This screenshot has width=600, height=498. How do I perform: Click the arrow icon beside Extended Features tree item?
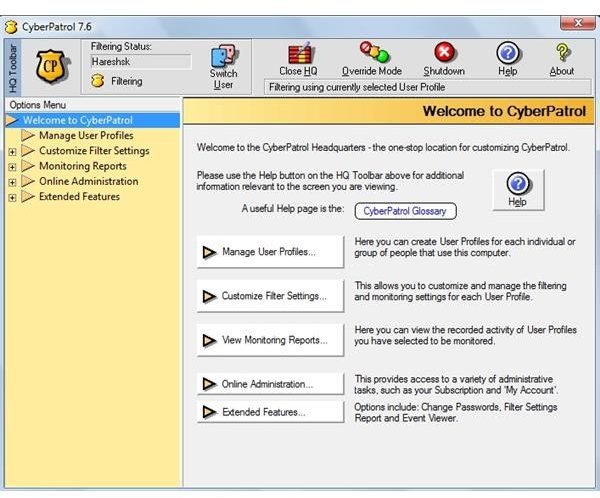pyautogui.click(x=28, y=197)
